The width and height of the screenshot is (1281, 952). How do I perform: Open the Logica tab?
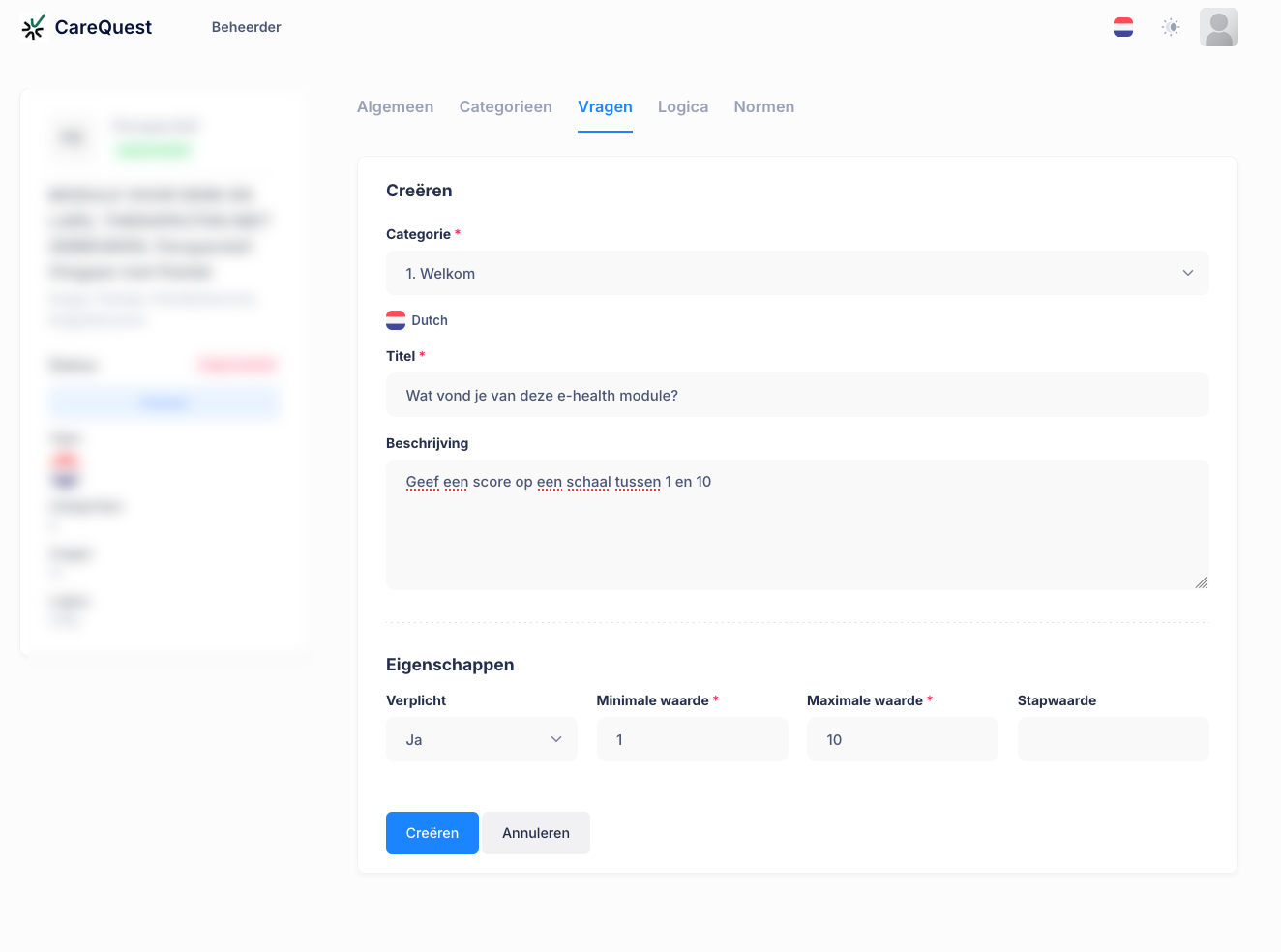(683, 107)
